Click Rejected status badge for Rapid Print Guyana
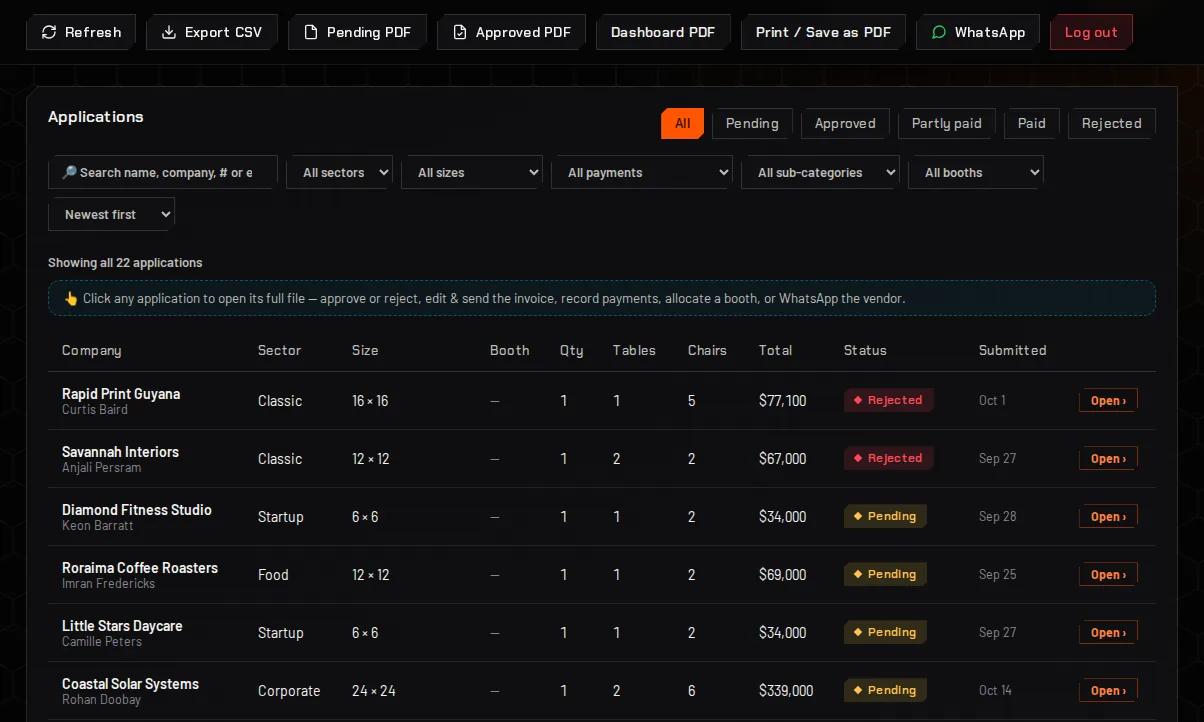This screenshot has height=722, width=1204. click(x=889, y=400)
